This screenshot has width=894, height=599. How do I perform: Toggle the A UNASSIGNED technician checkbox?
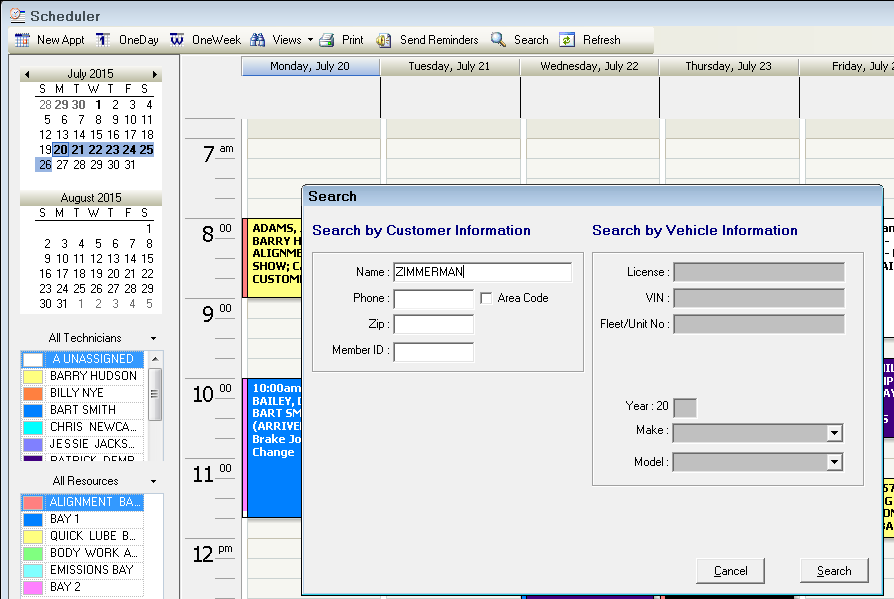pyautogui.click(x=33, y=359)
